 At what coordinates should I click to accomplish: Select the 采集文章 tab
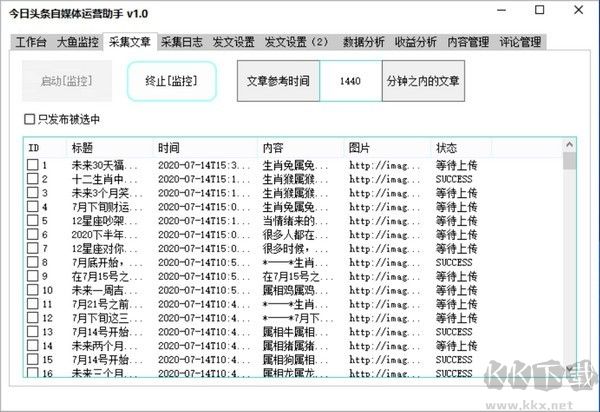130,41
